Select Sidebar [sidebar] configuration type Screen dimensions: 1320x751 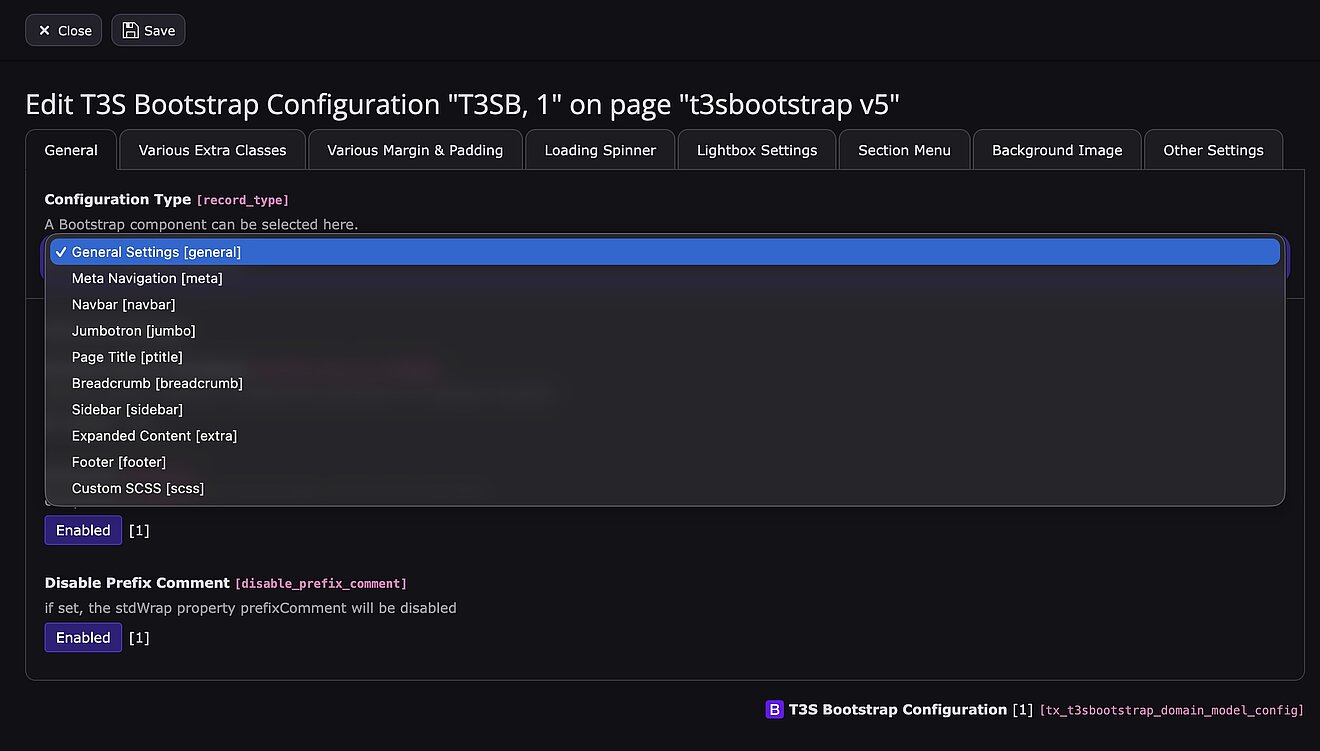(x=127, y=409)
